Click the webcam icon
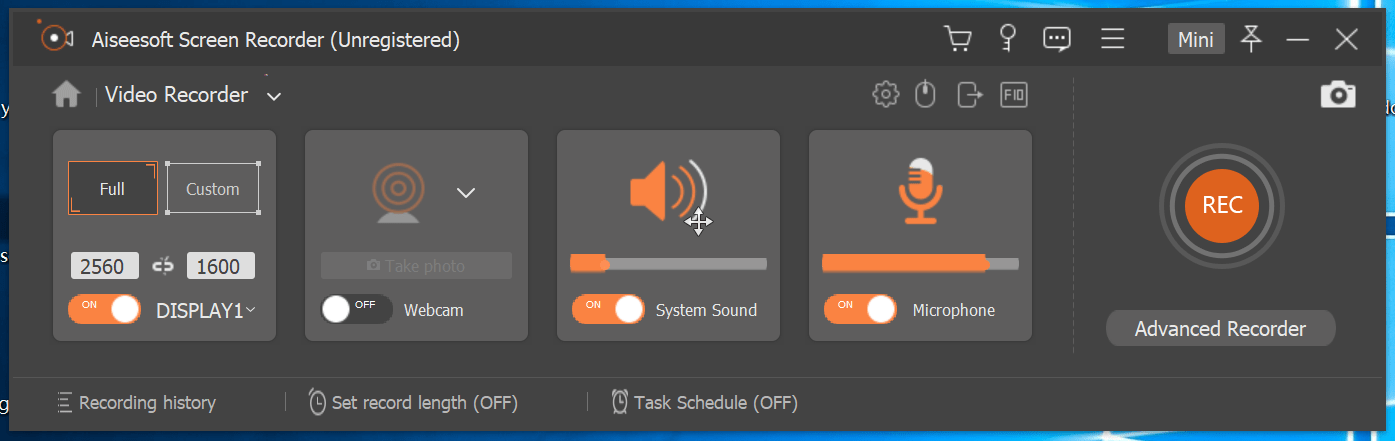The width and height of the screenshot is (1395, 441). [x=399, y=193]
